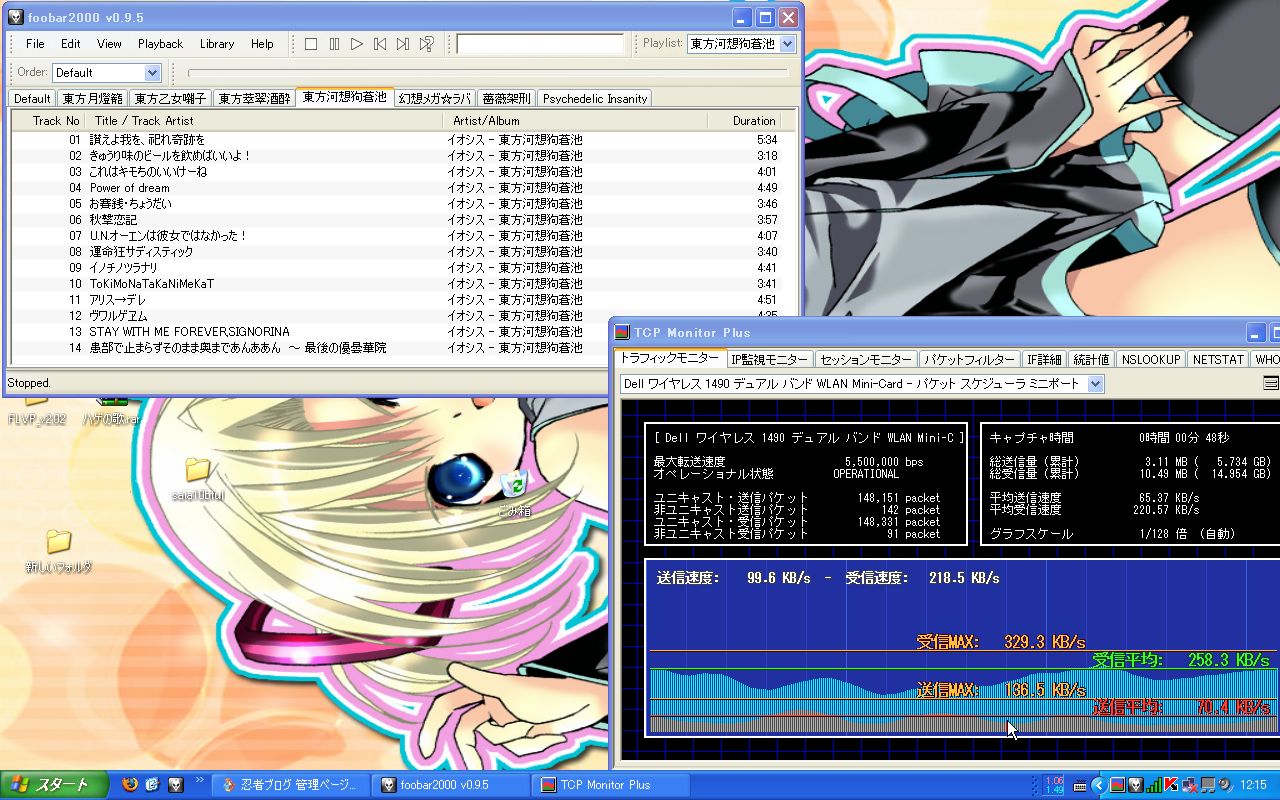Switch to the 幻想メガ☆ラバ playlist tab
The height and width of the screenshot is (800, 1280).
click(x=434, y=98)
